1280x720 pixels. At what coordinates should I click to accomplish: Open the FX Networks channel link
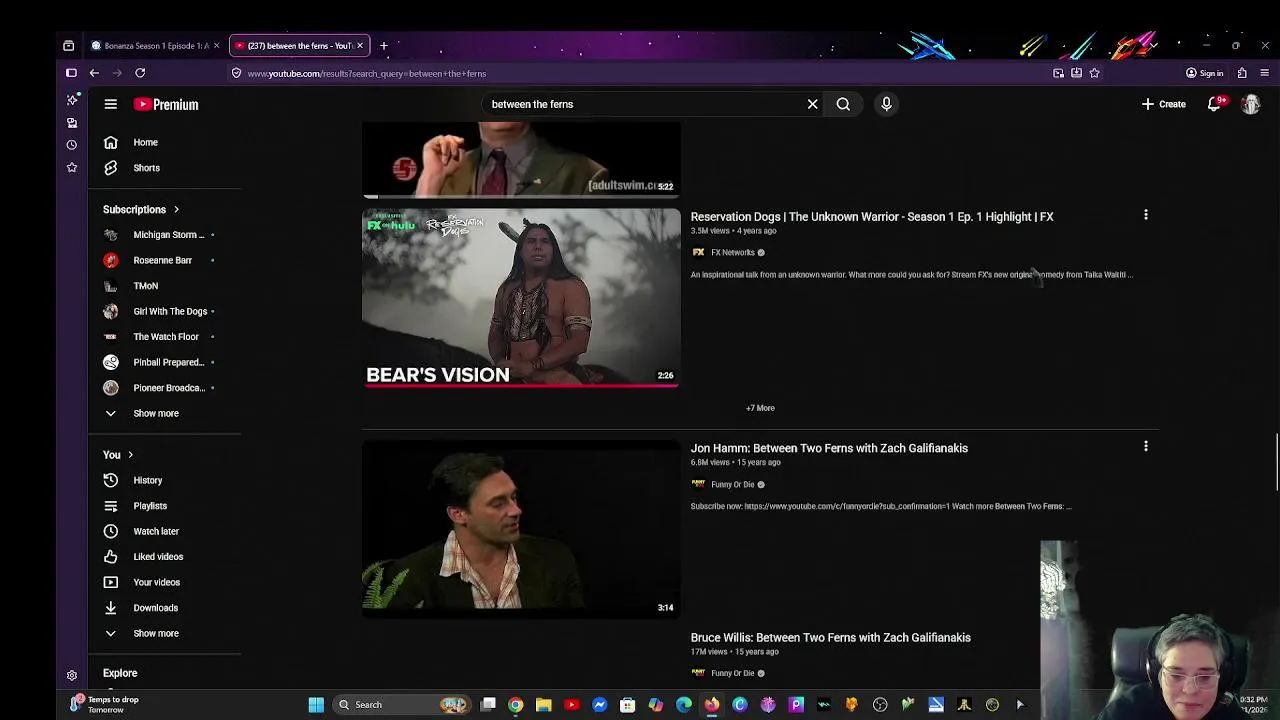click(x=732, y=252)
